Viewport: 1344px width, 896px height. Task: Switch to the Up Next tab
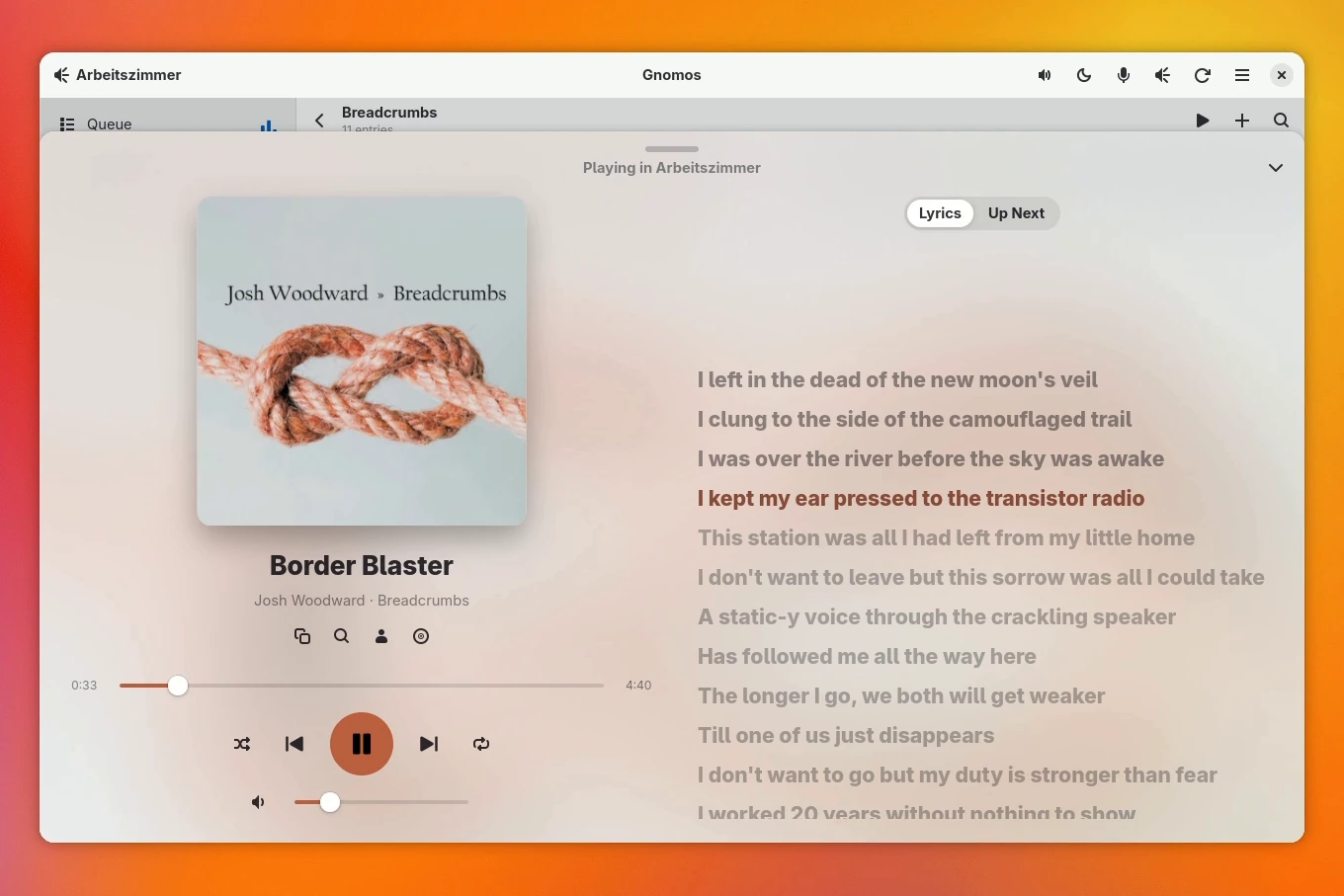pyautogui.click(x=1016, y=213)
